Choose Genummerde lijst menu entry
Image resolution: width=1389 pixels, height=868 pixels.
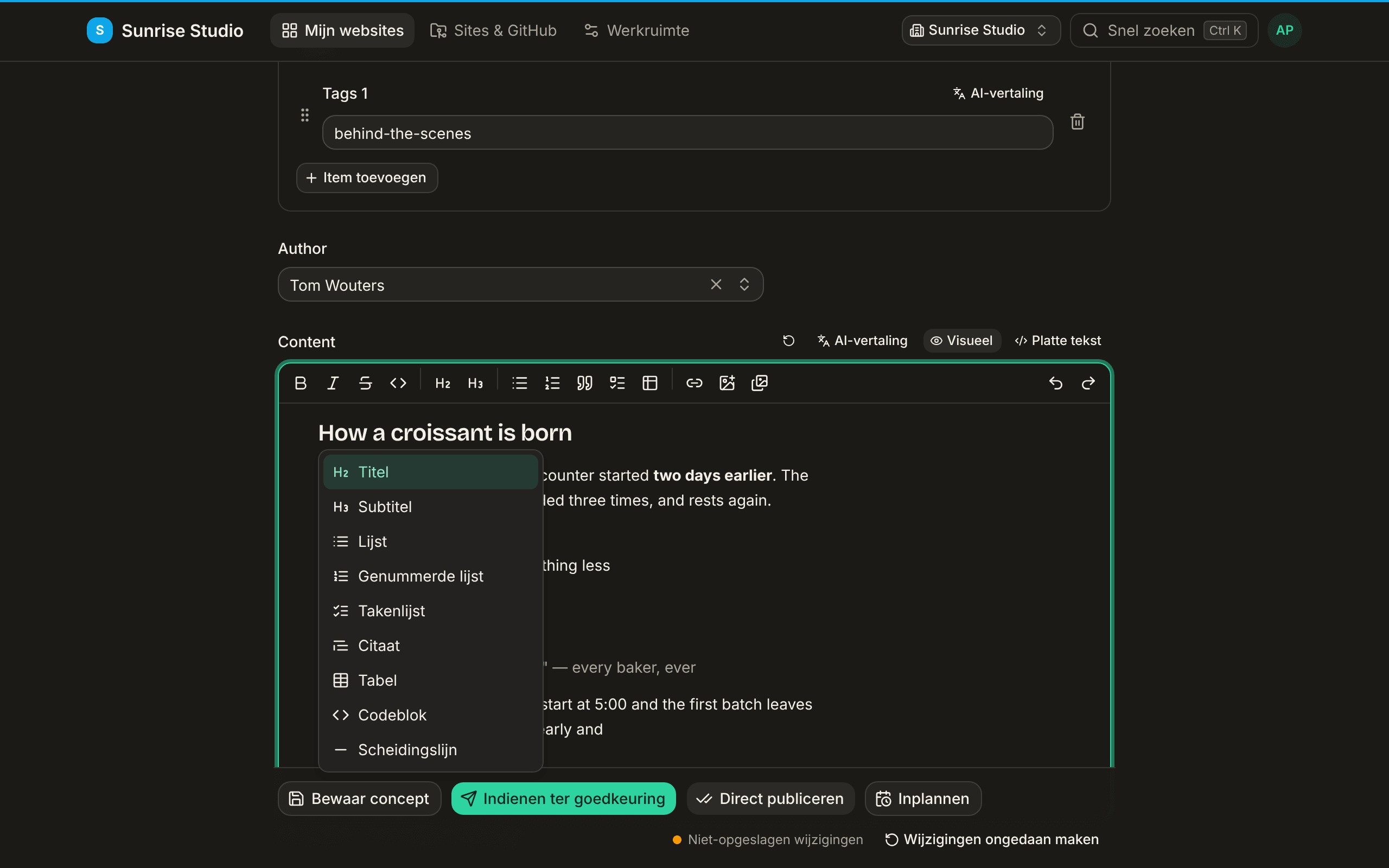(430, 576)
